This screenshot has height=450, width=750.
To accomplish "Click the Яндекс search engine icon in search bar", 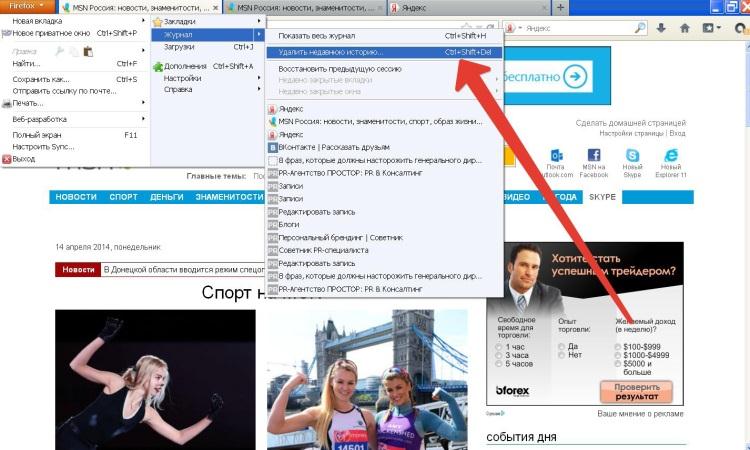I will 510,28.
